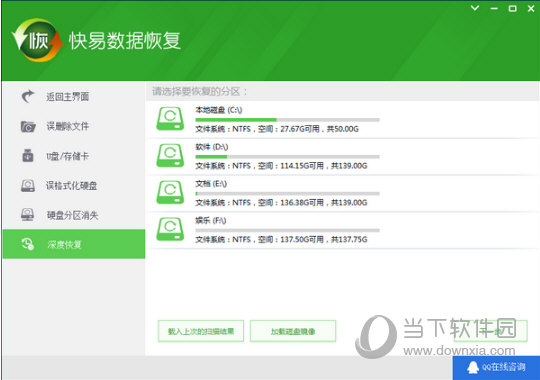Open the 误删除文件 recovery mode

click(x=74, y=126)
